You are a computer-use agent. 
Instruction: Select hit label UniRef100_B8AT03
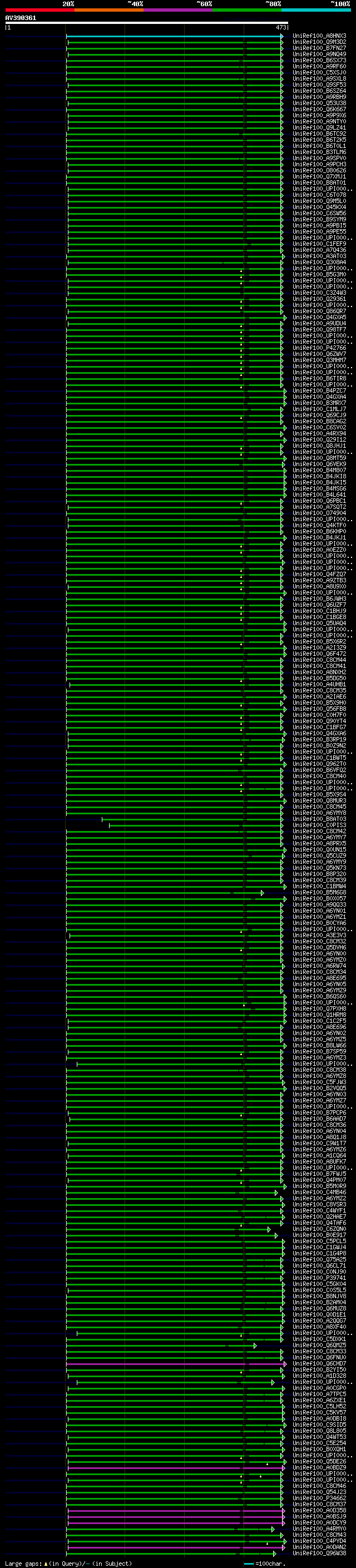(x=319, y=819)
